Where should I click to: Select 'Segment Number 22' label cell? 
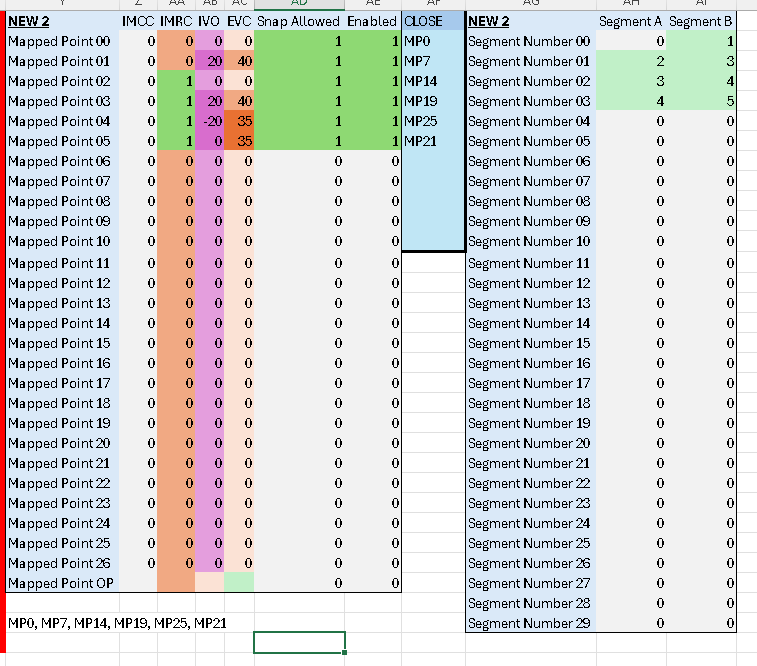[x=531, y=484]
